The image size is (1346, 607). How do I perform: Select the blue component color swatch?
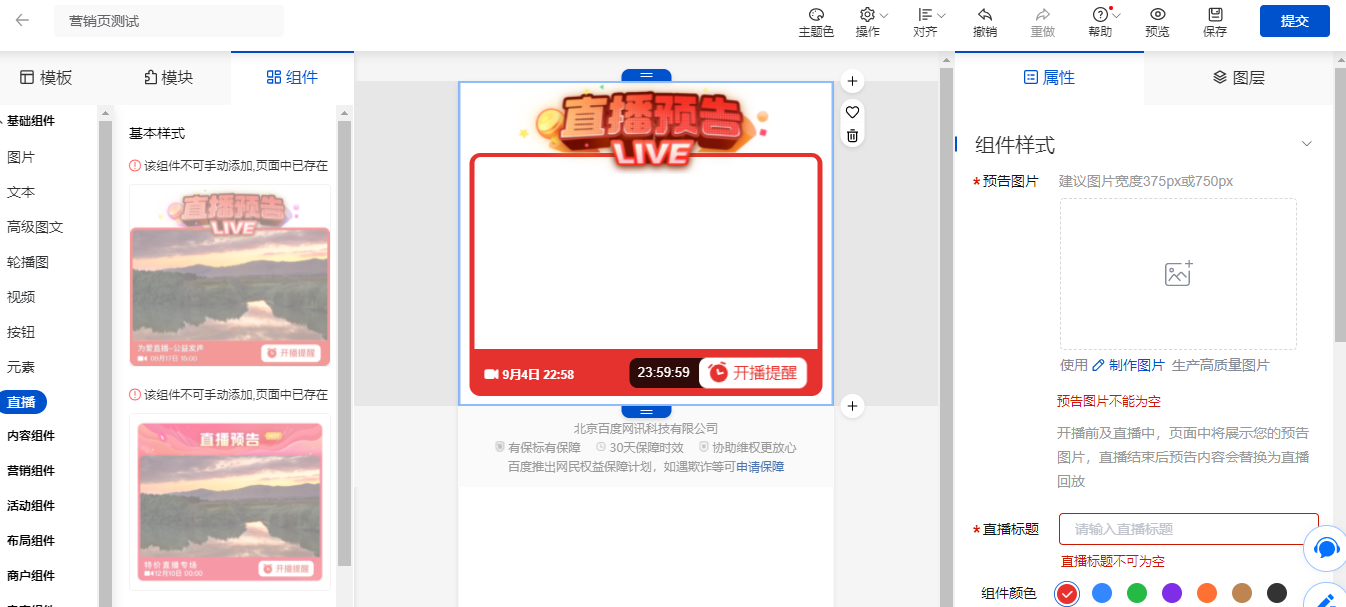tap(1102, 593)
